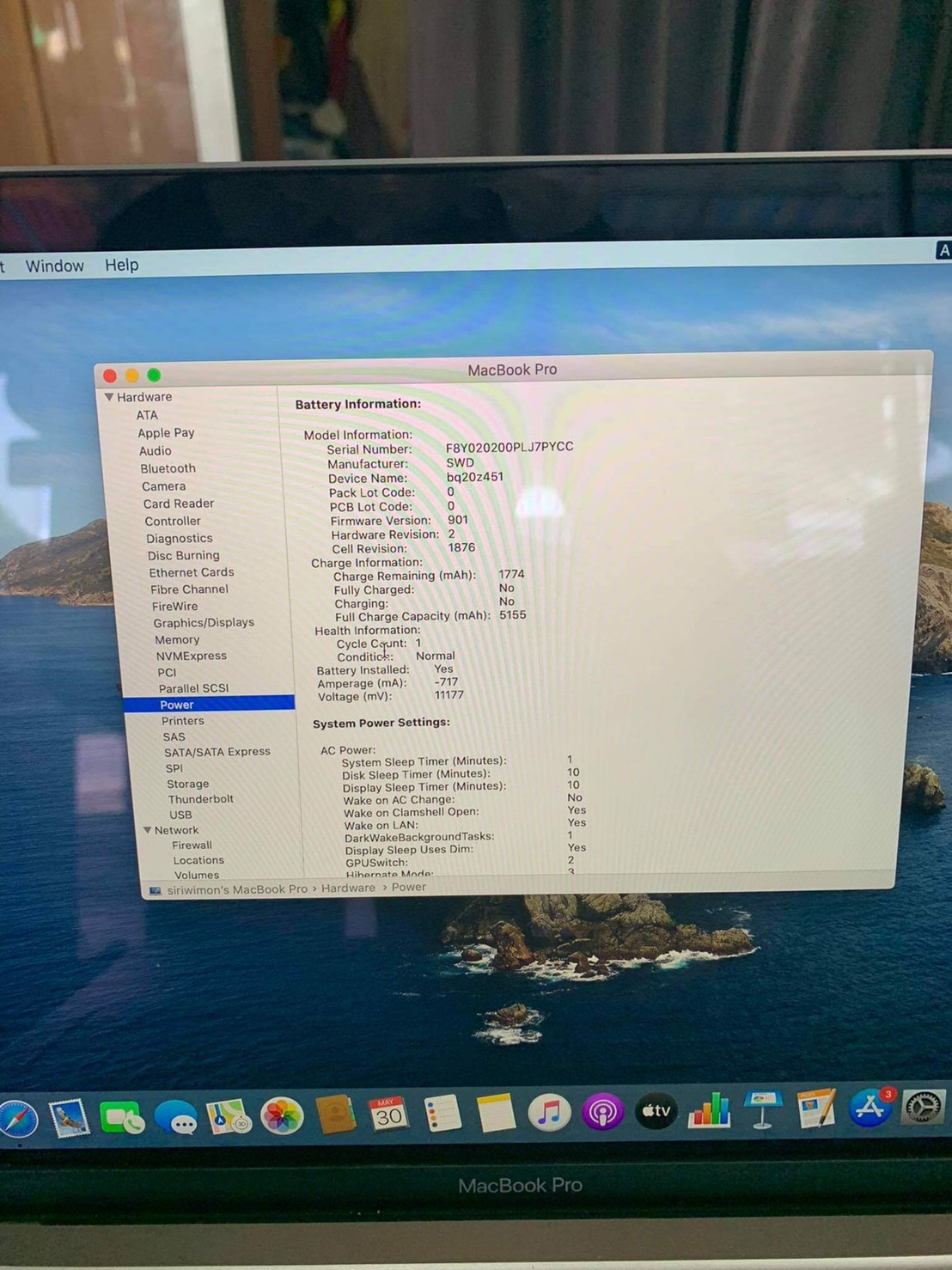Collapse the Hardware disclosure triangle
Image resolution: width=952 pixels, height=1270 pixels.
[109, 397]
